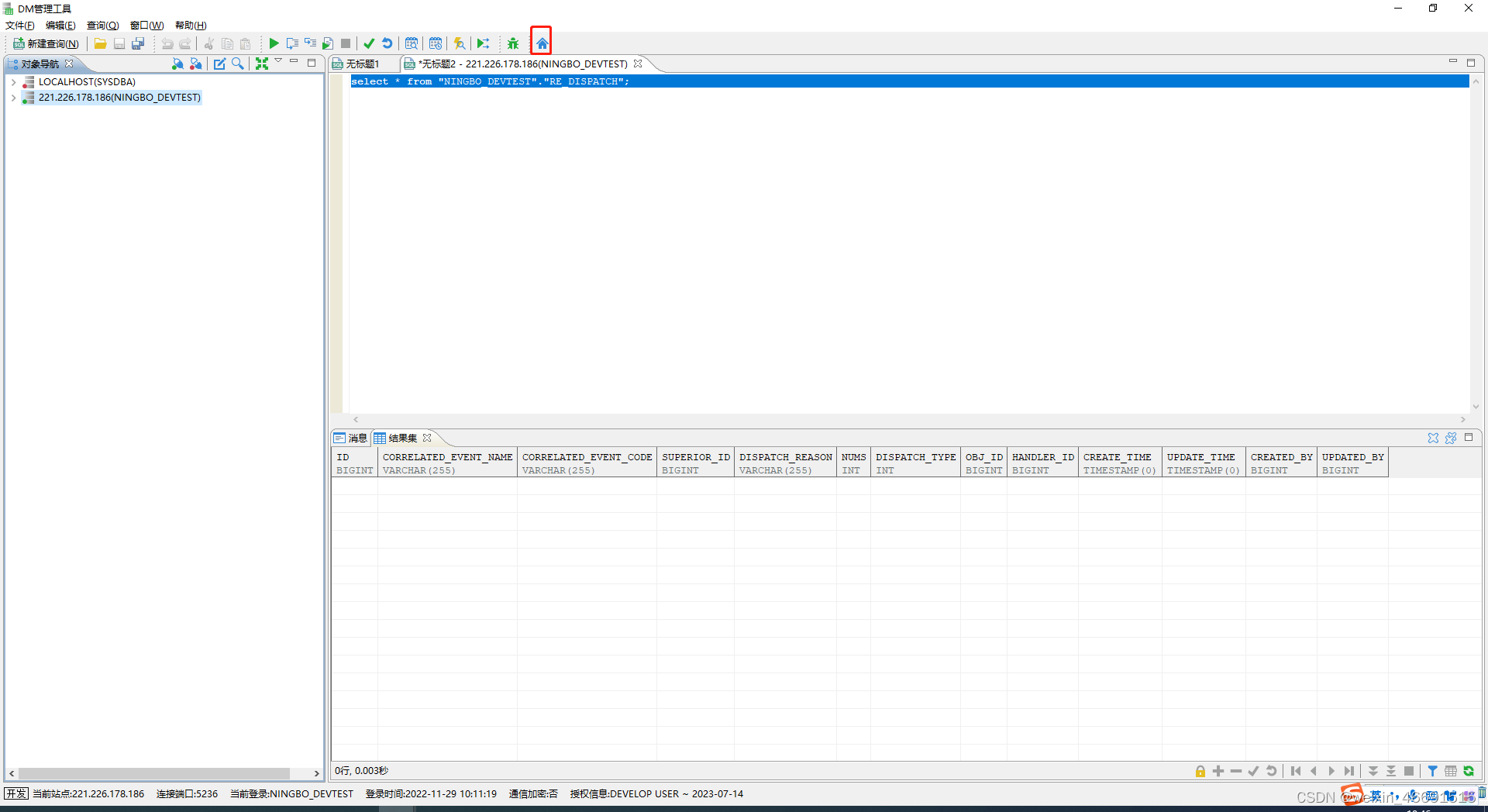Click the disconnect red plug icon in navigator
The height and width of the screenshot is (812, 1488).
(x=196, y=64)
